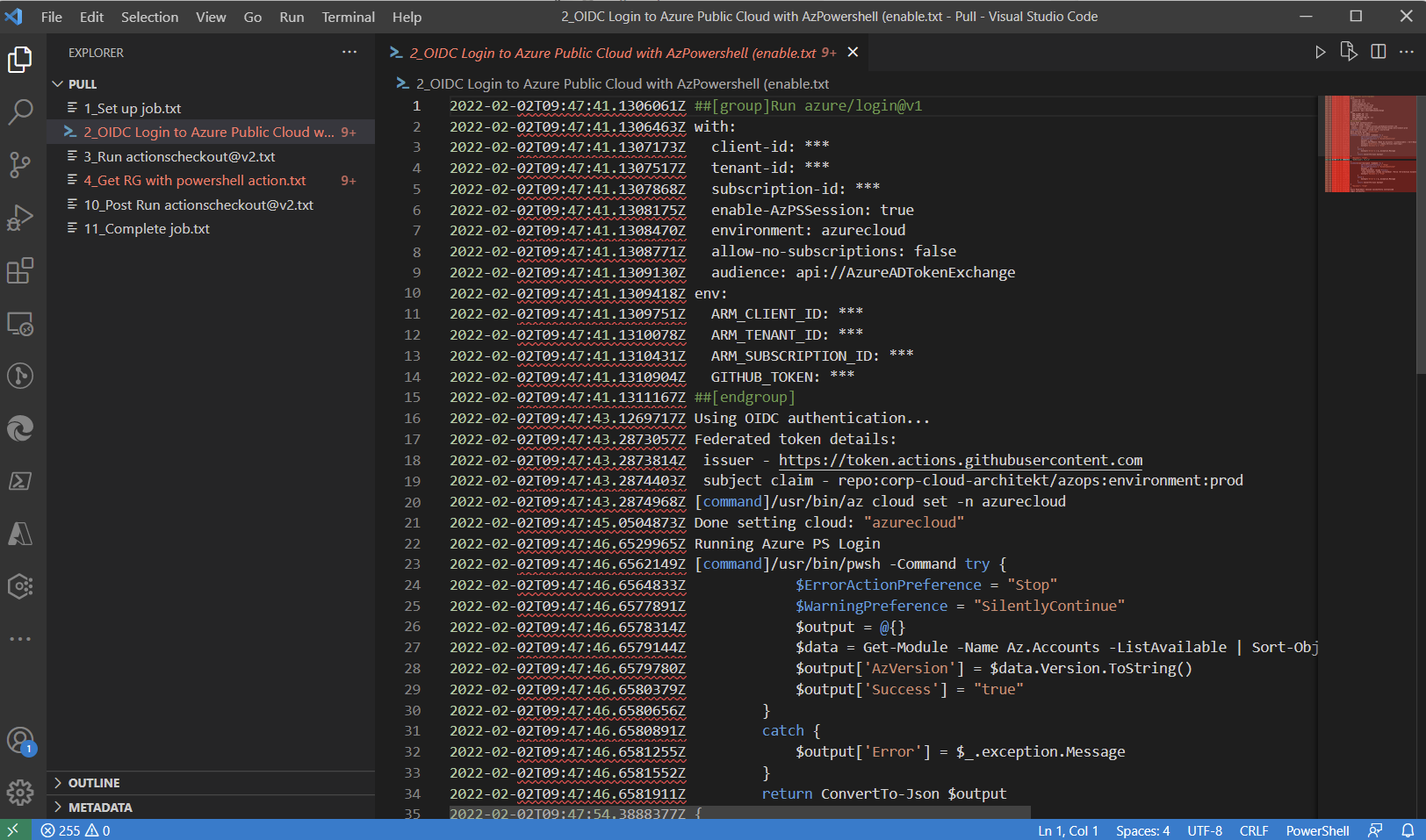Open the Search view in activity bar
The width and height of the screenshot is (1426, 840).
pos(20,111)
